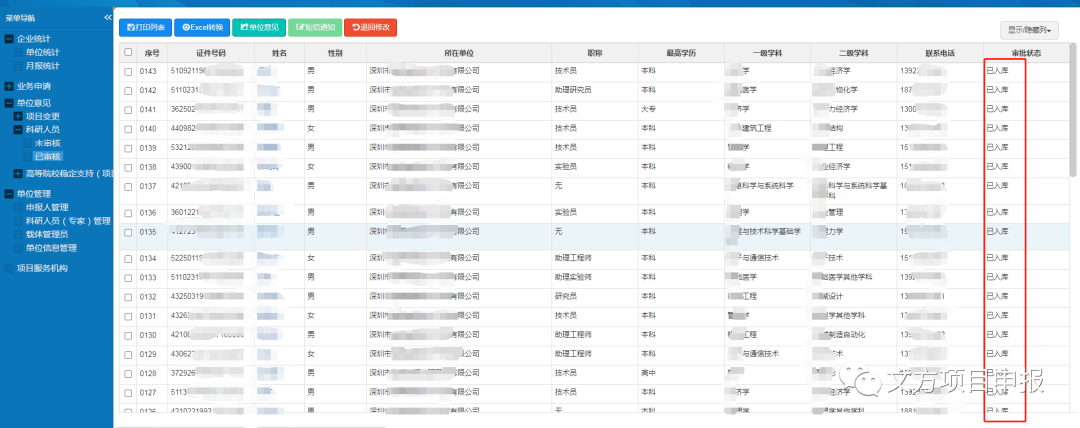
Task: Check the box for row 0133
Action: pyautogui.click(x=128, y=278)
